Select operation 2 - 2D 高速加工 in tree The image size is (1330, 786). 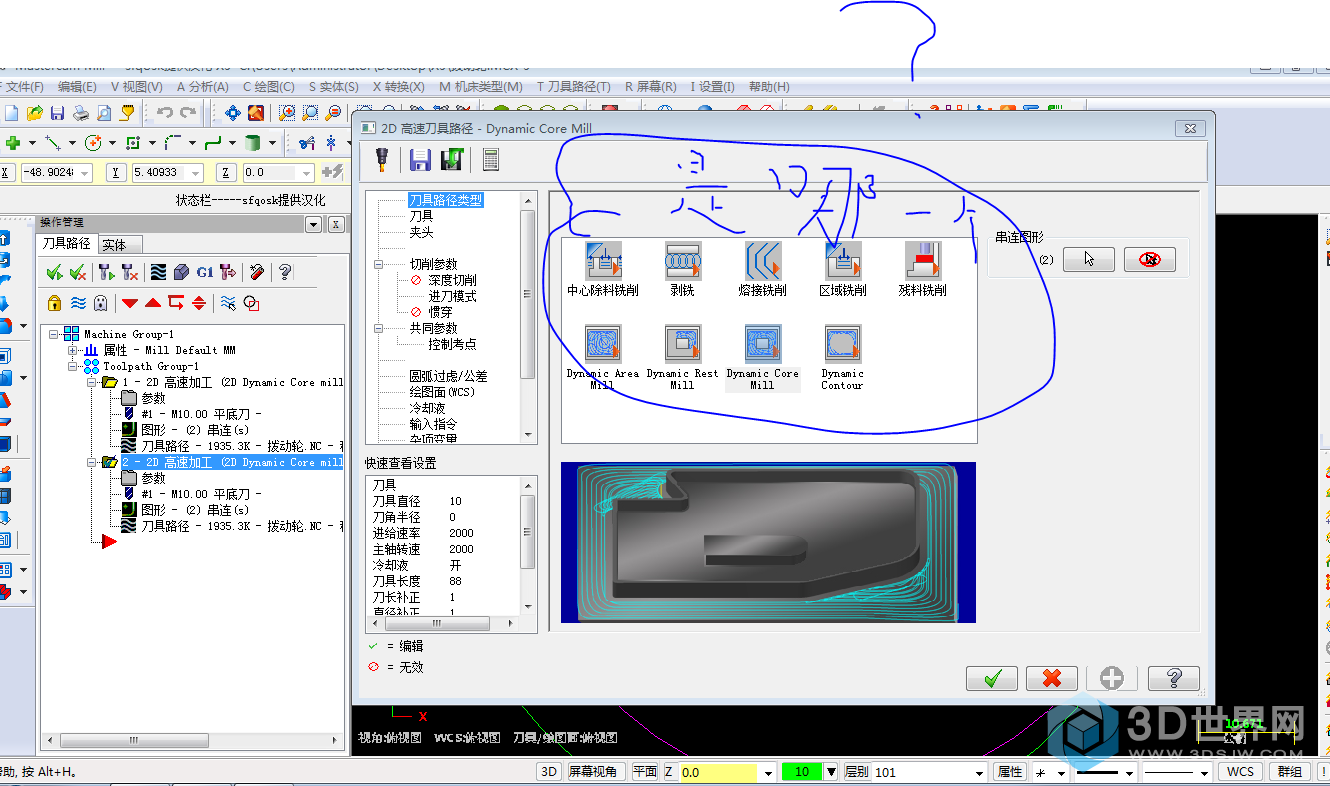click(x=232, y=462)
